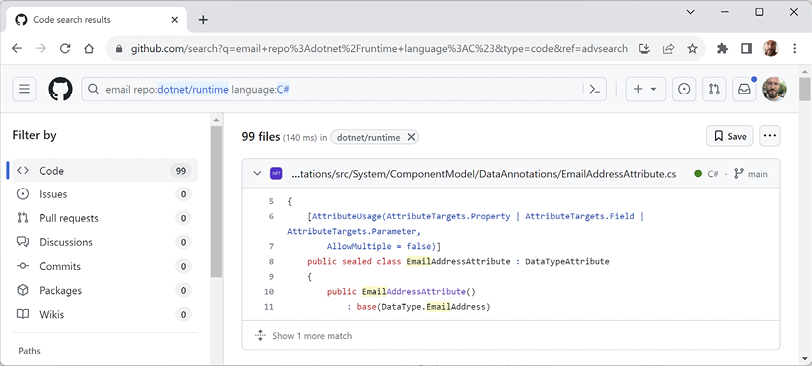Click the Paths section heading
This screenshot has height=366, width=812.
30,350
